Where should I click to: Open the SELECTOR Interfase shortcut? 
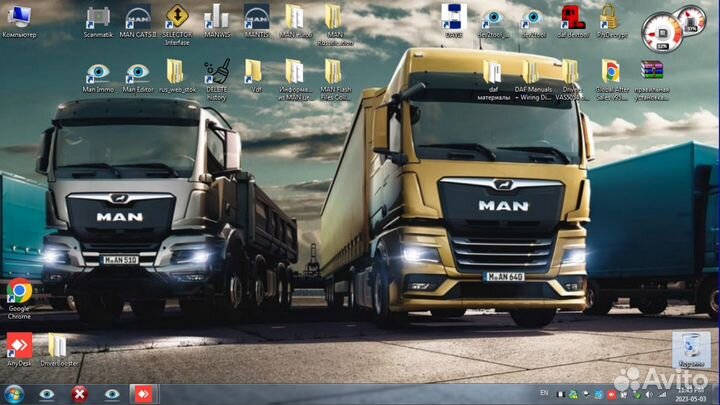176,18
